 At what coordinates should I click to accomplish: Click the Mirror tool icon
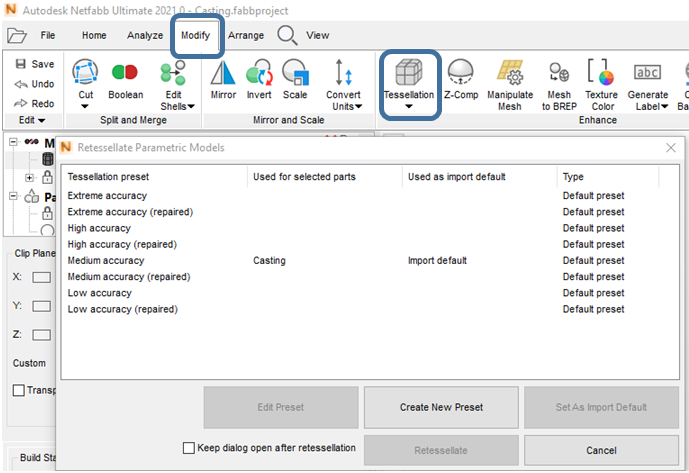(223, 79)
